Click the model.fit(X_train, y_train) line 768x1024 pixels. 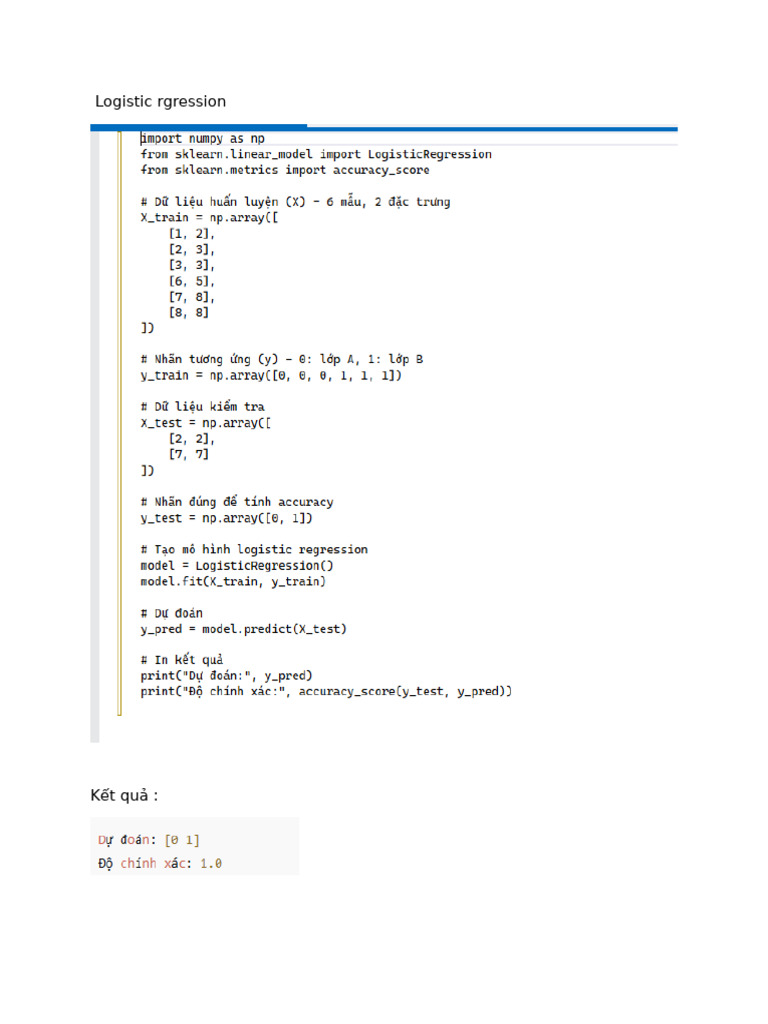pyautogui.click(x=233, y=581)
